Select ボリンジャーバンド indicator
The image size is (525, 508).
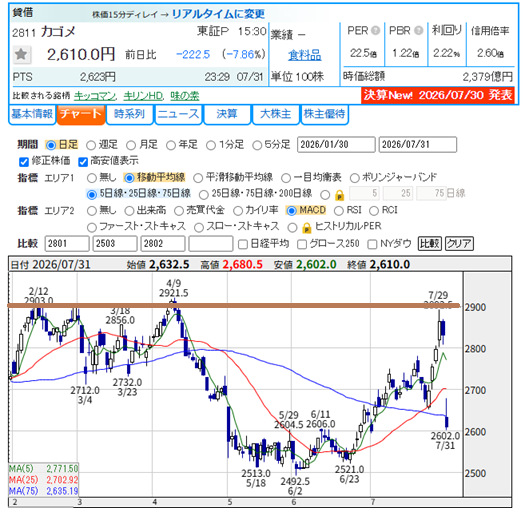click(x=355, y=178)
